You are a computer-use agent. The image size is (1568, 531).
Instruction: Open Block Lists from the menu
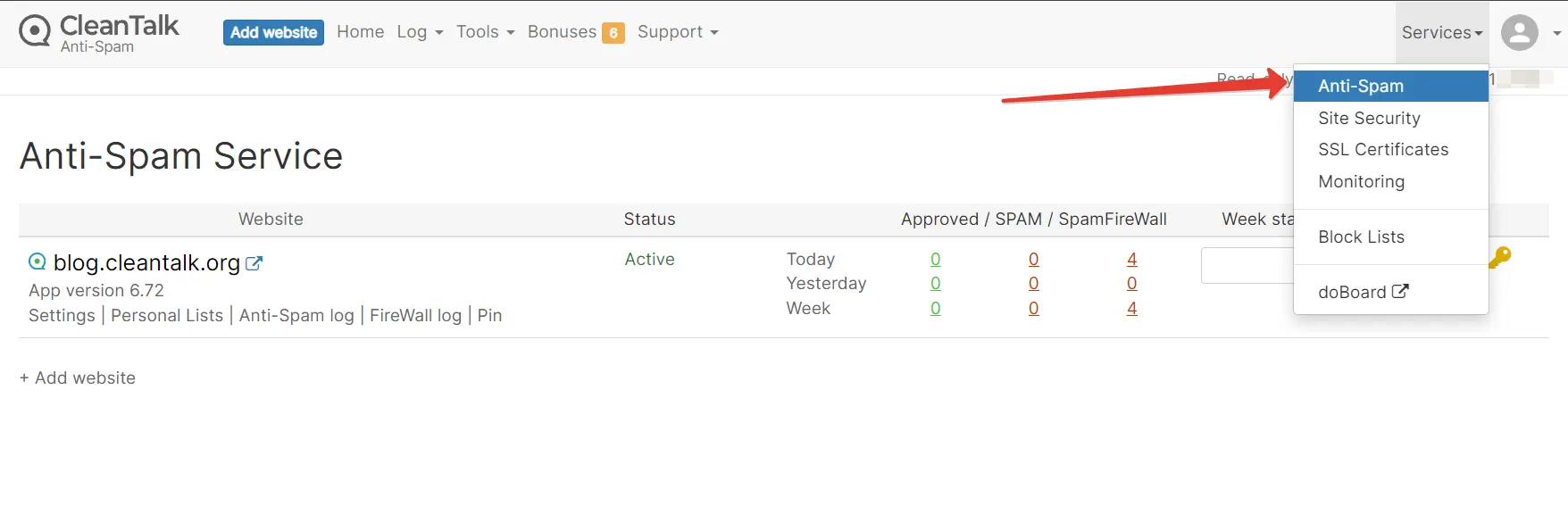tap(1361, 236)
